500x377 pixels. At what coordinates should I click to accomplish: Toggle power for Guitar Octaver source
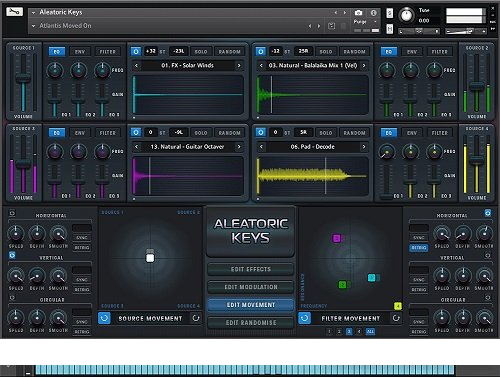pos(136,132)
